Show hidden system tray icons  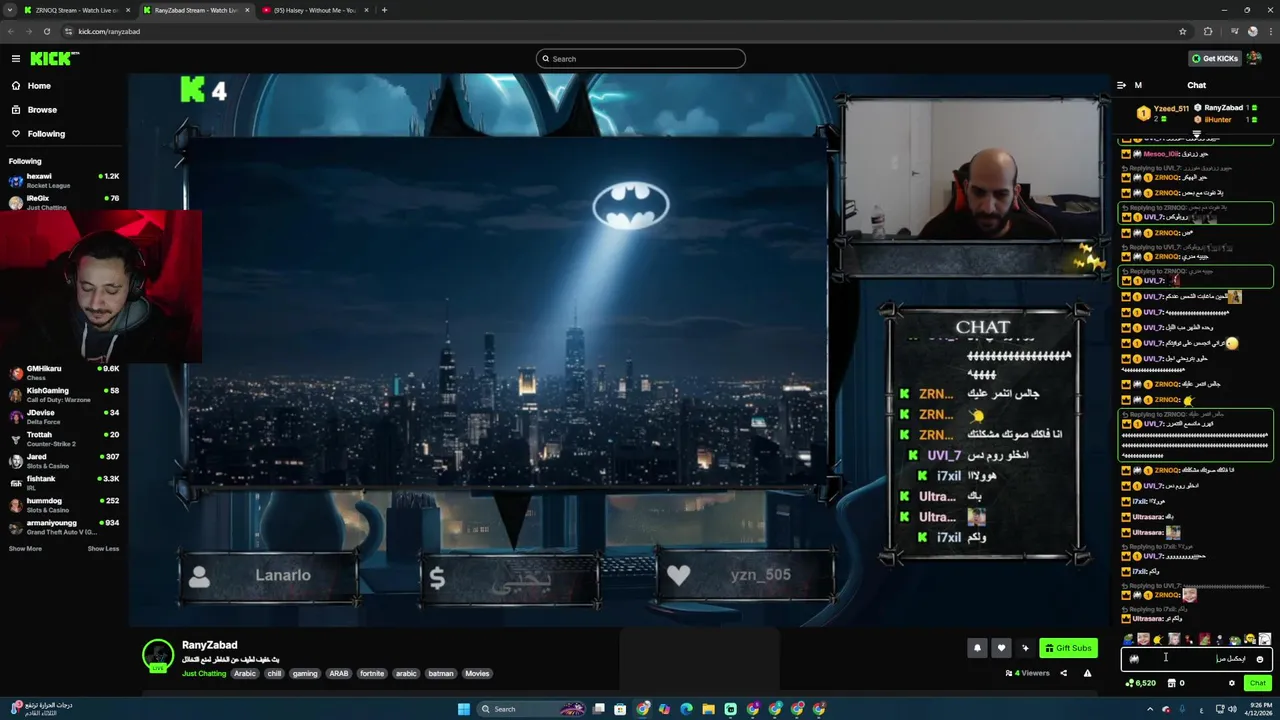pyautogui.click(x=1150, y=709)
